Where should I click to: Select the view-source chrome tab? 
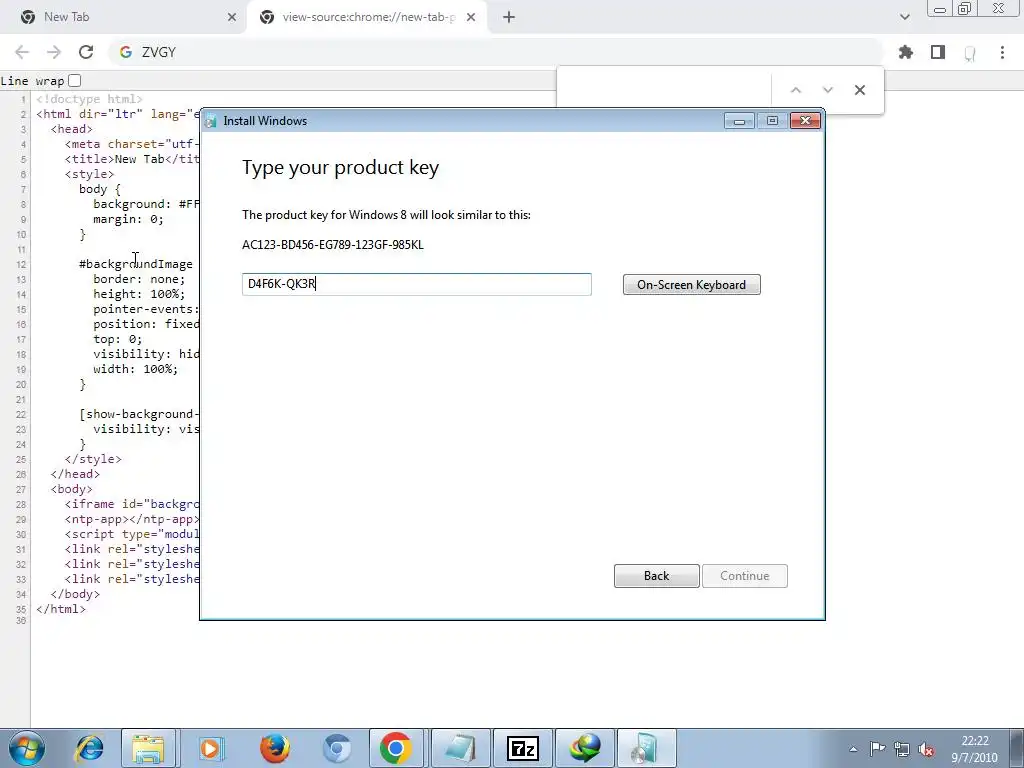369,17
